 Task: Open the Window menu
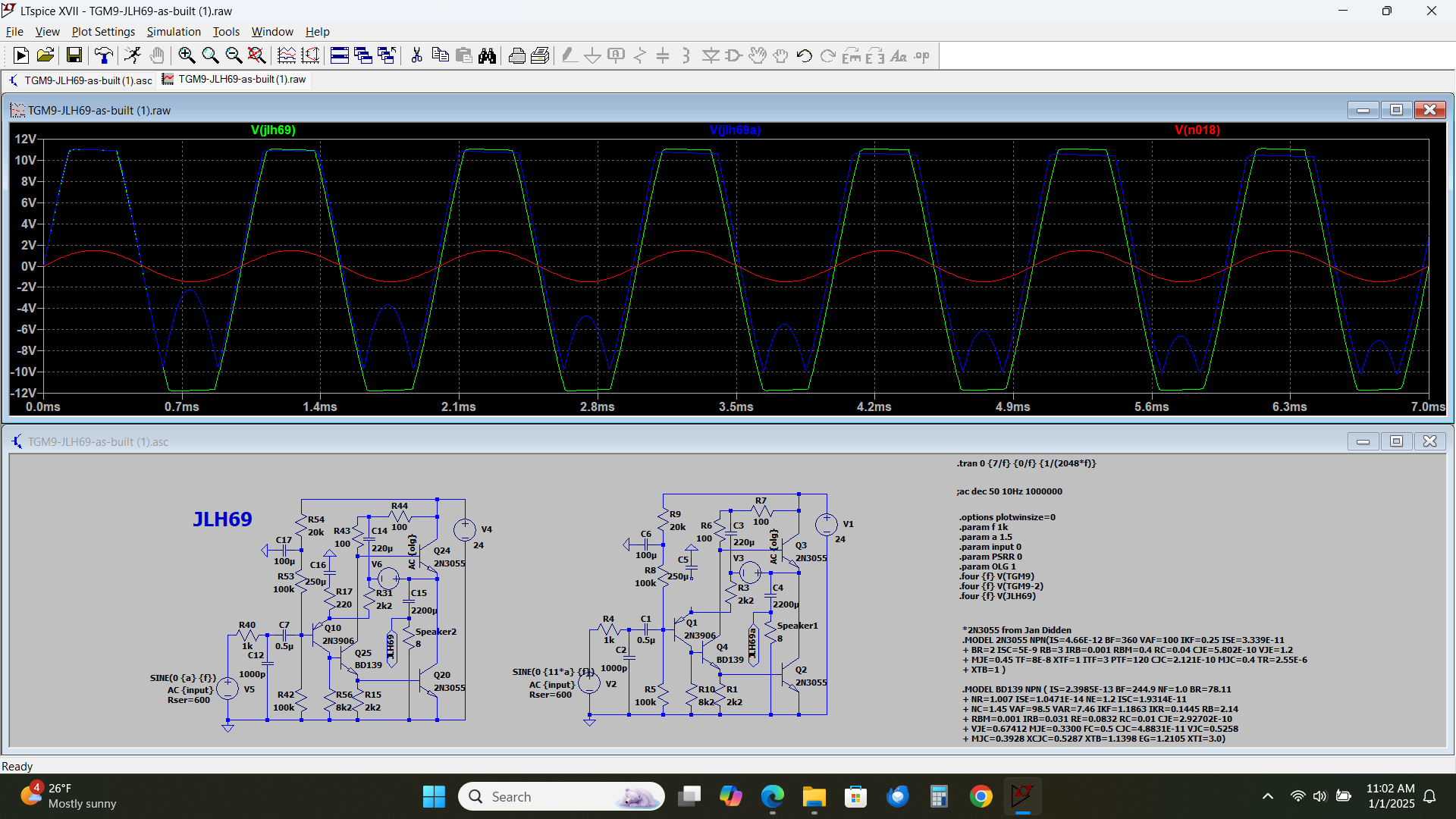272,31
